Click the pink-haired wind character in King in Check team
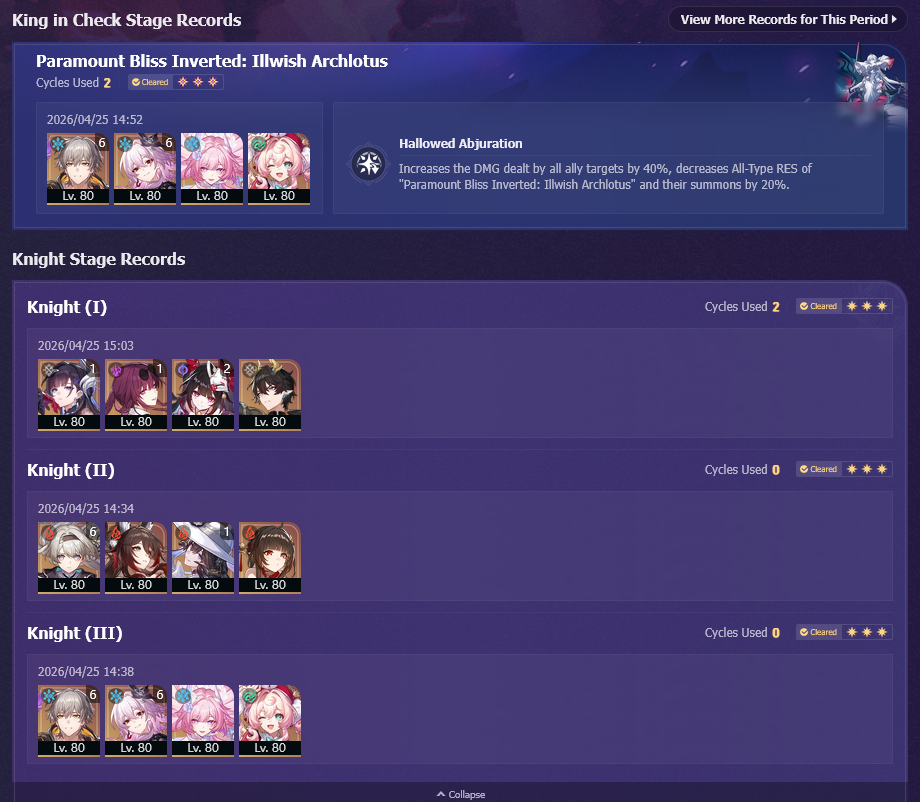Viewport: 920px width, 802px height. tap(279, 169)
